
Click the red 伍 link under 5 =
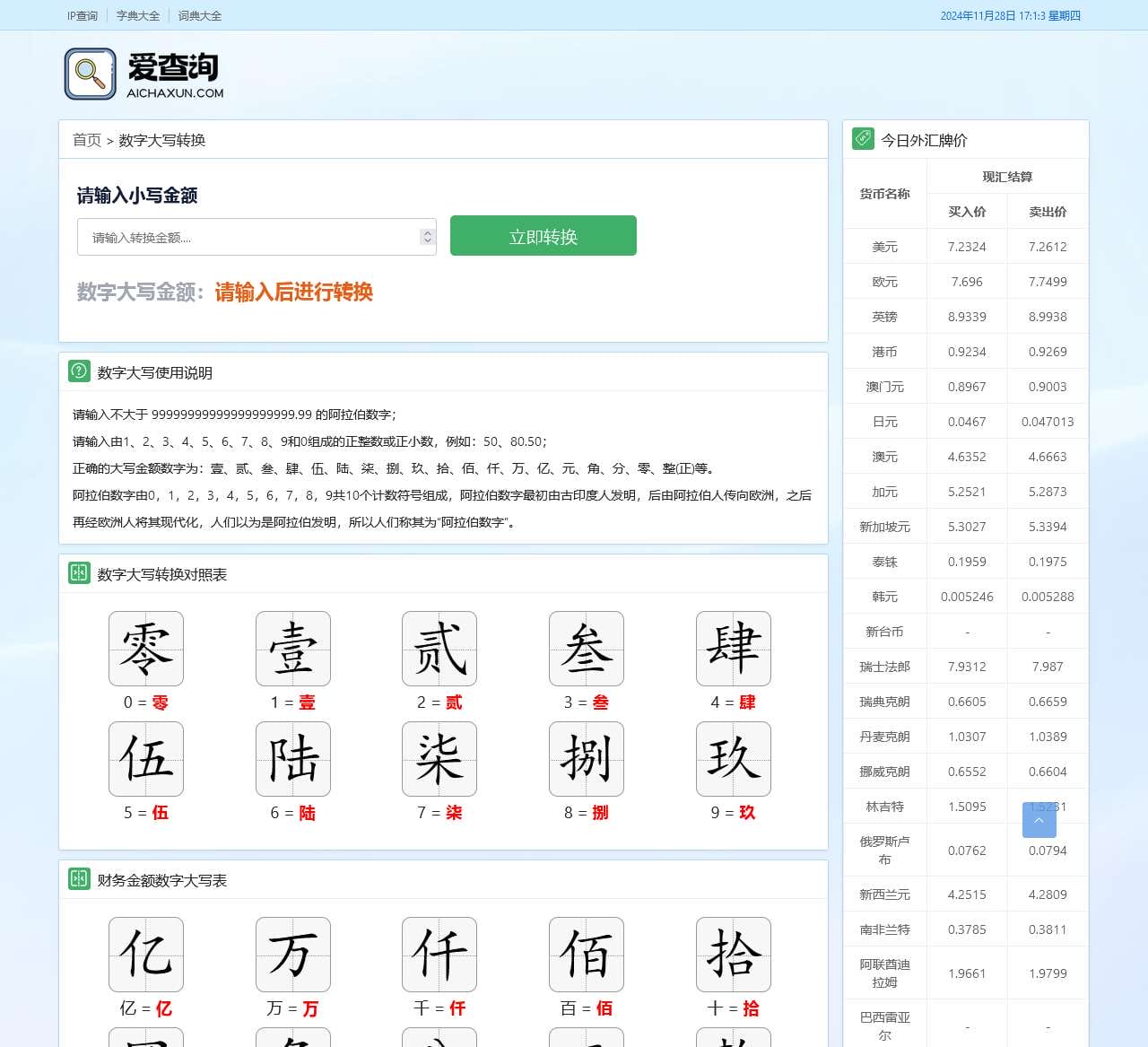161,813
